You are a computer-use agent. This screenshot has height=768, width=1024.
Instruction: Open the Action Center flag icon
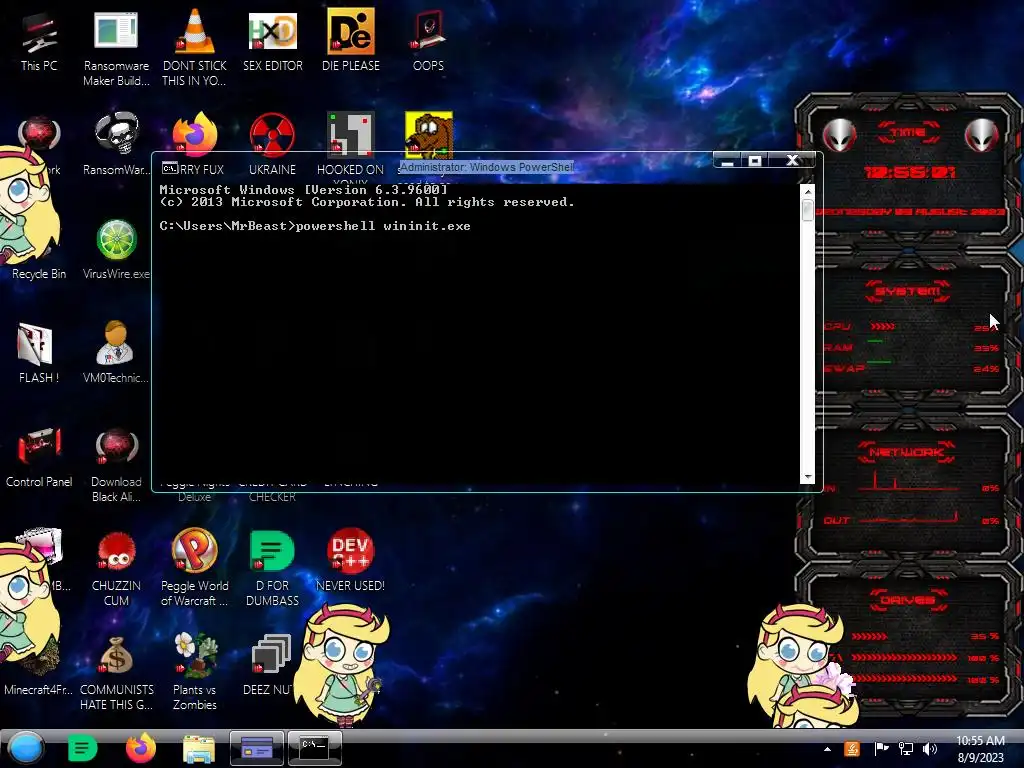point(881,749)
